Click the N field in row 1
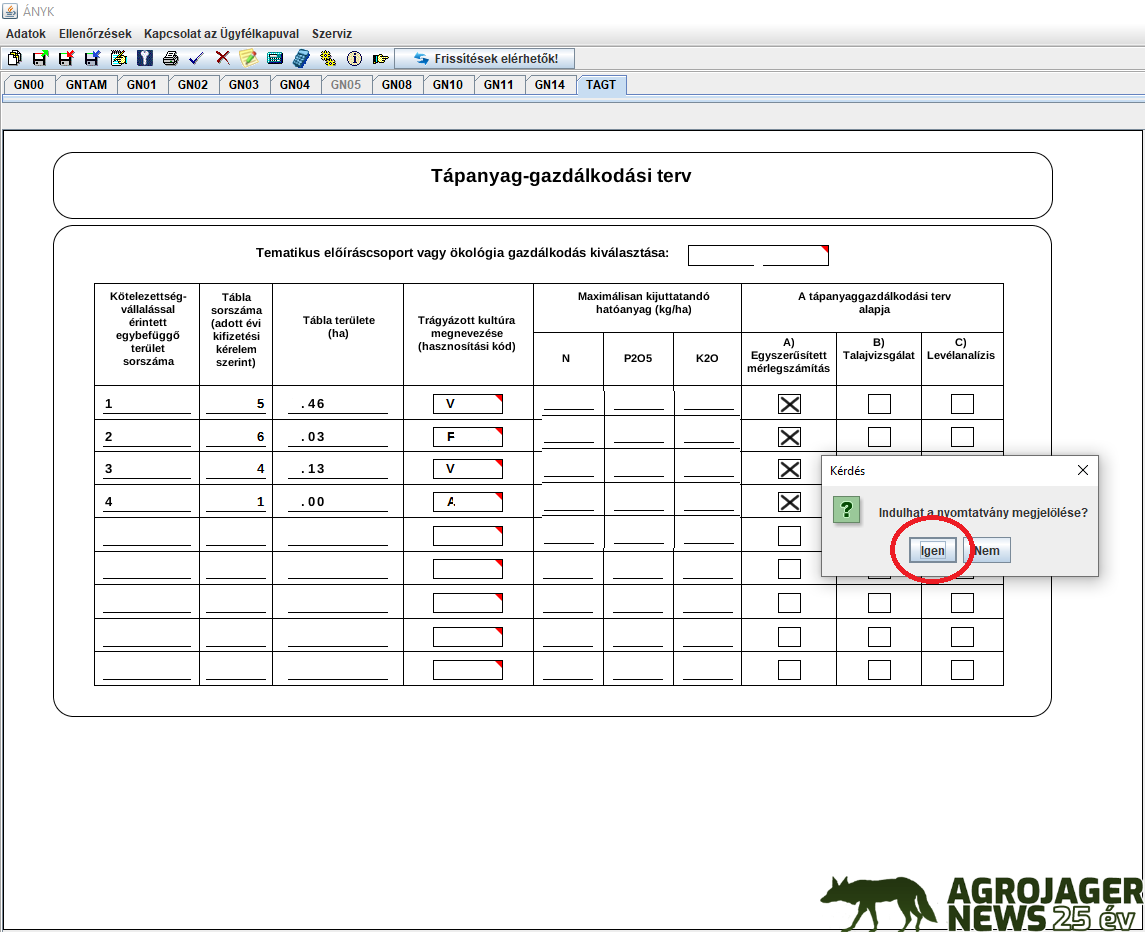The image size is (1145, 932). [x=568, y=404]
